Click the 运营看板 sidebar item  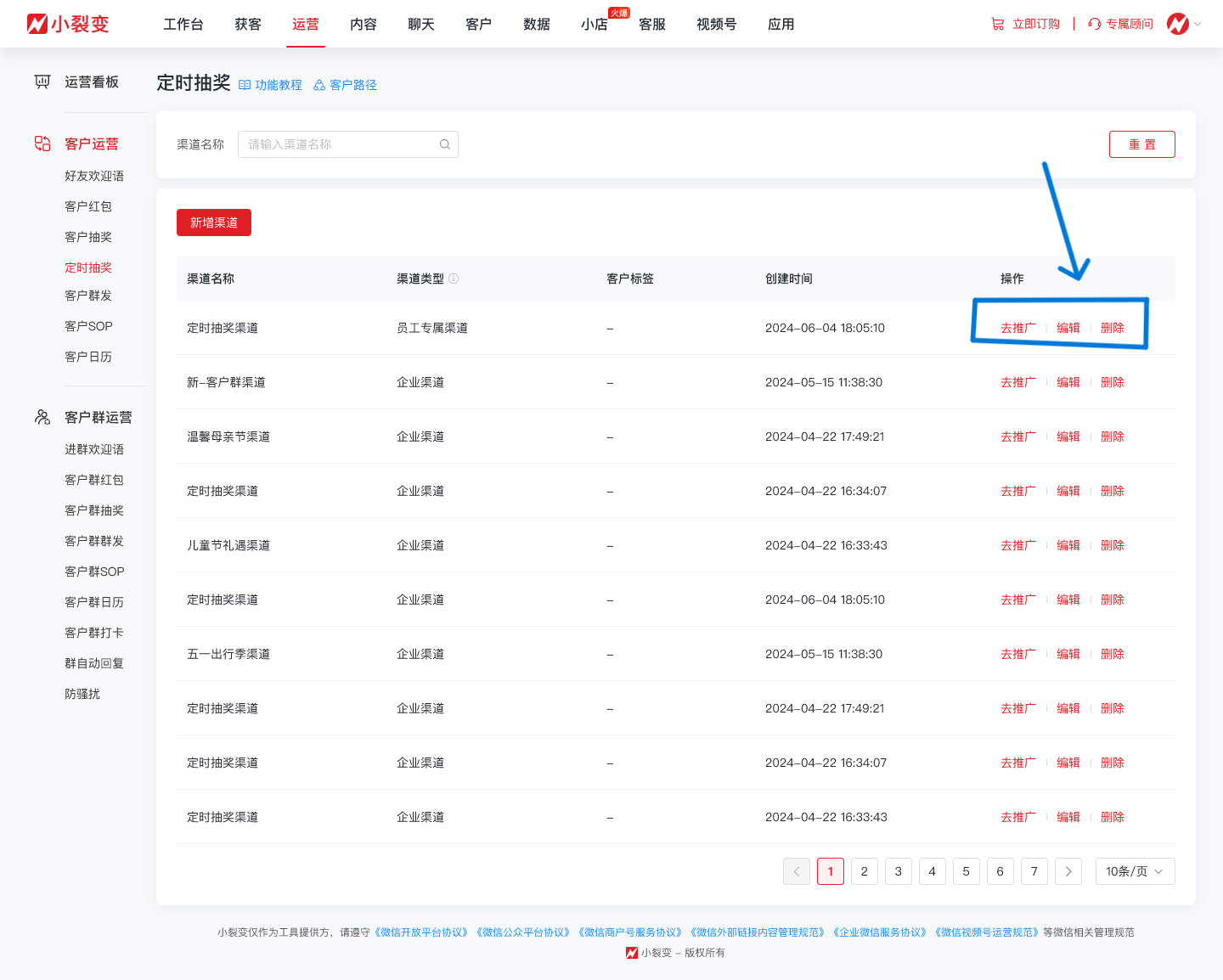coord(91,82)
